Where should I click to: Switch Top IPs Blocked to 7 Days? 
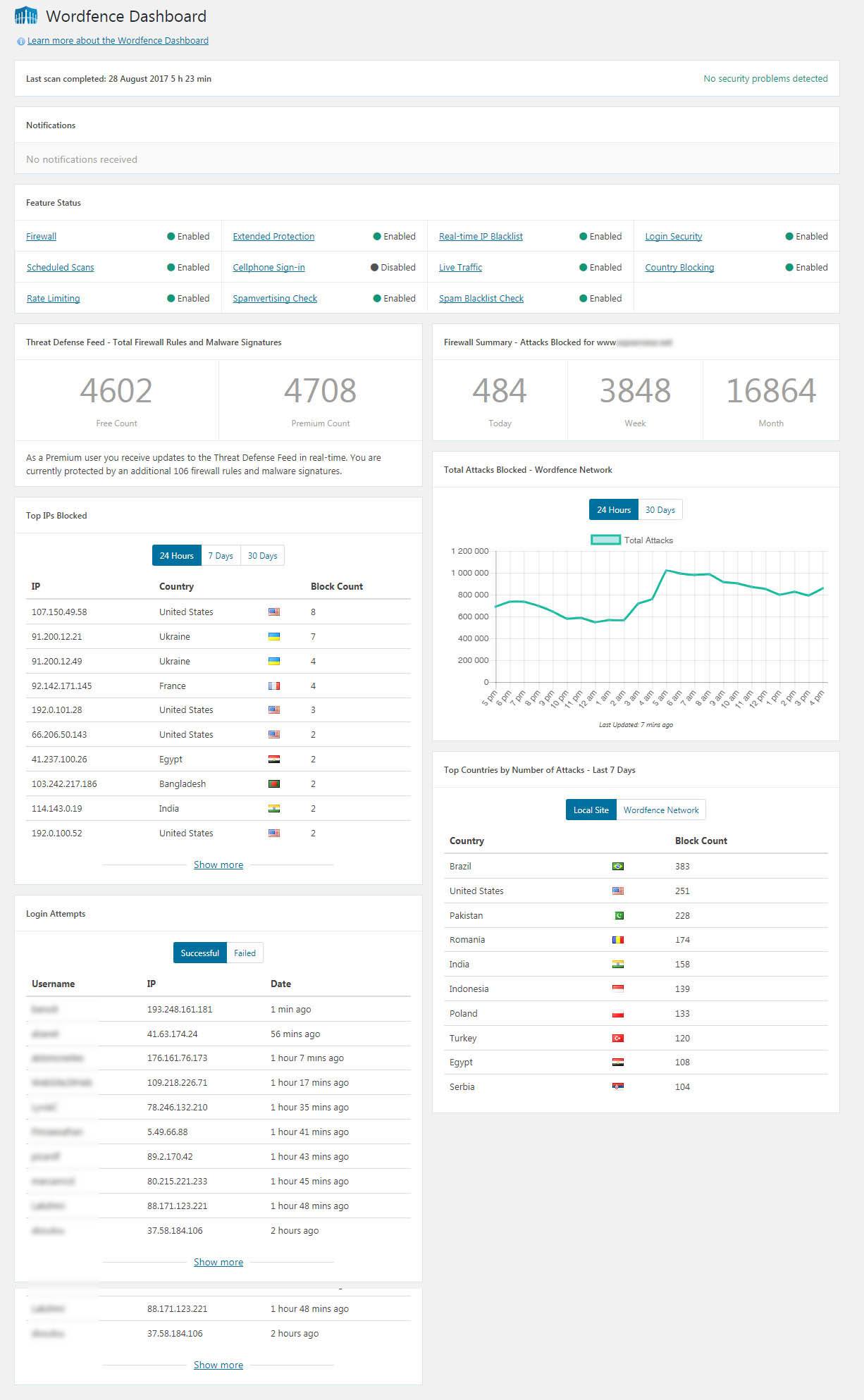click(x=221, y=556)
